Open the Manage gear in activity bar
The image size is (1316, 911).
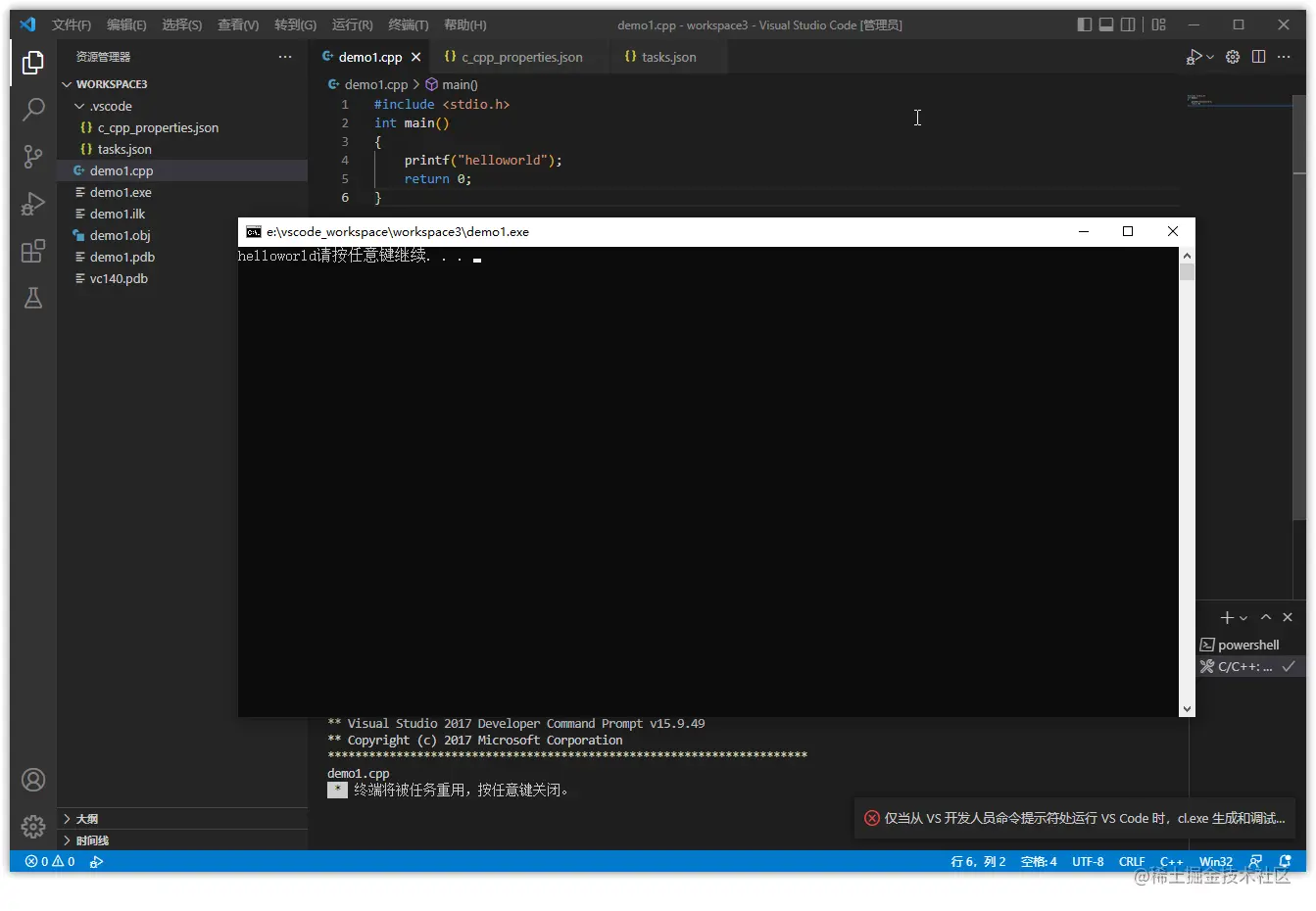pyautogui.click(x=33, y=826)
